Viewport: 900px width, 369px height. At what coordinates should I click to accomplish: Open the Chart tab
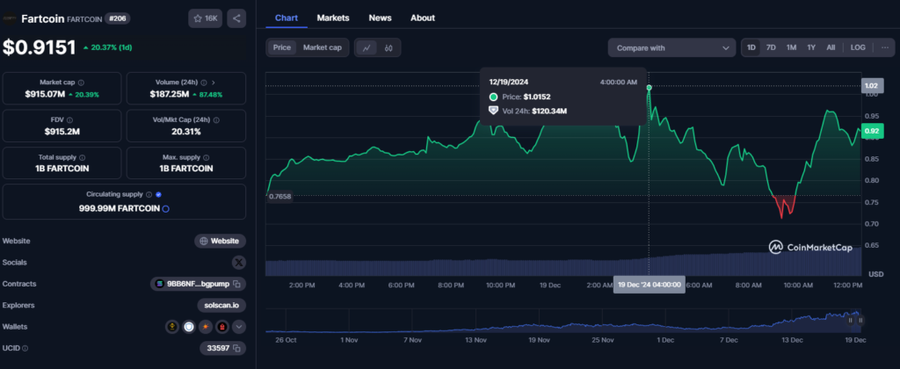click(286, 18)
